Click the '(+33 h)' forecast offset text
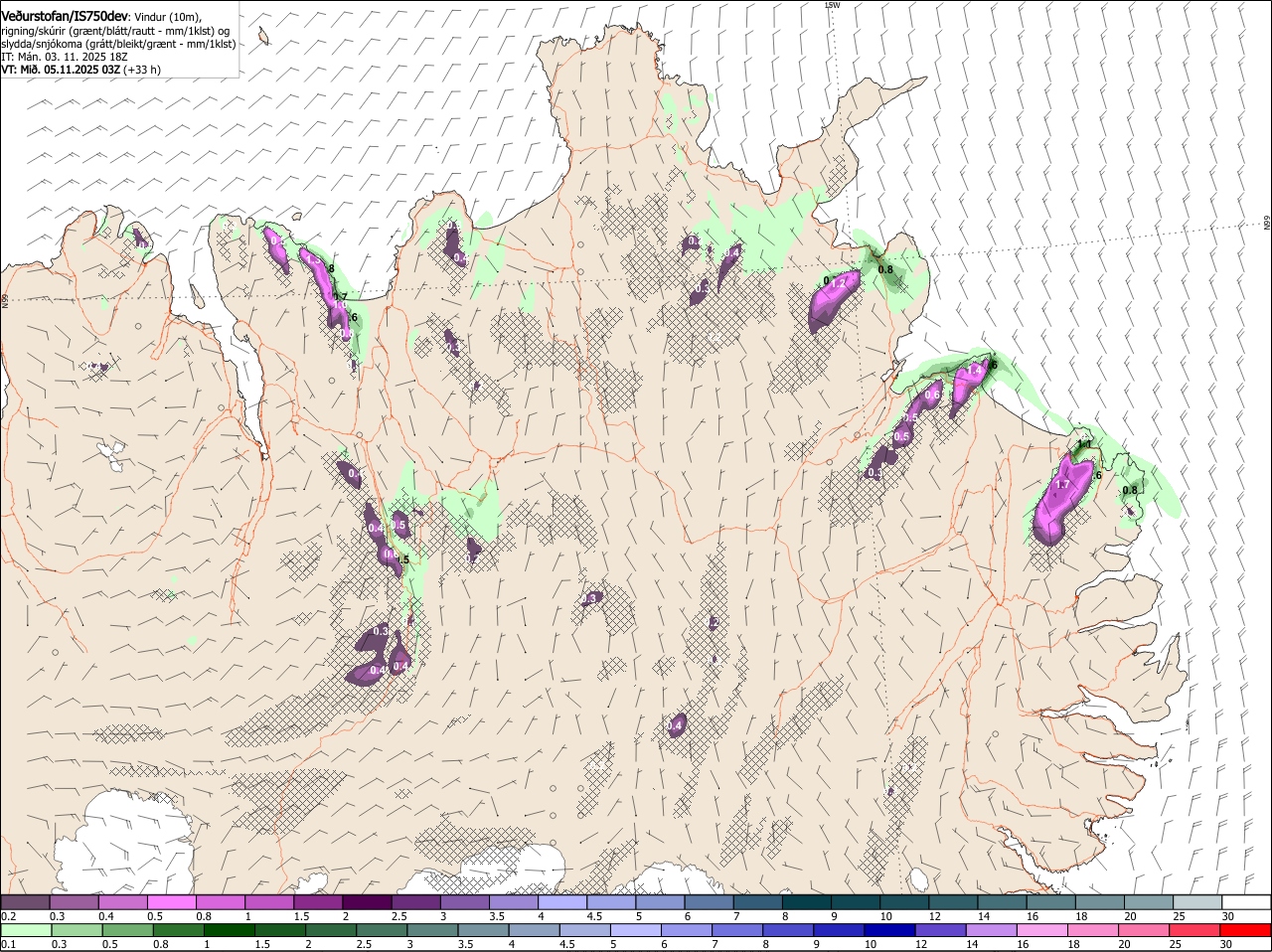 143,70
